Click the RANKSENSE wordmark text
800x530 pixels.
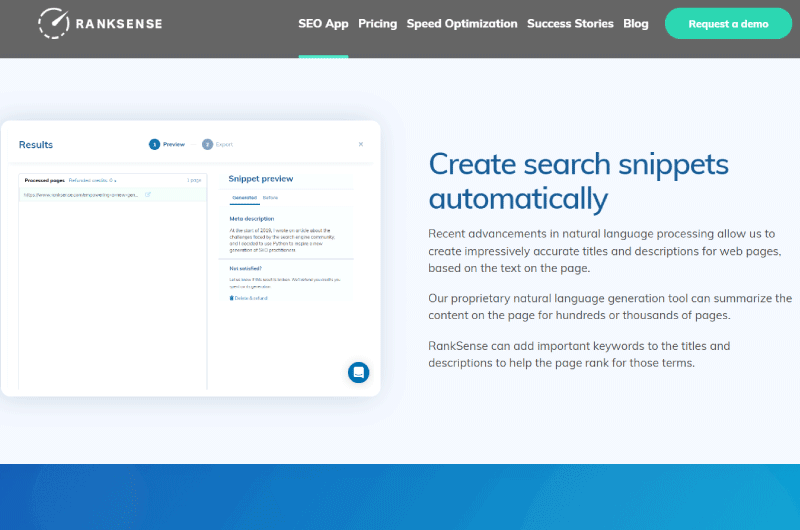tap(119, 23)
